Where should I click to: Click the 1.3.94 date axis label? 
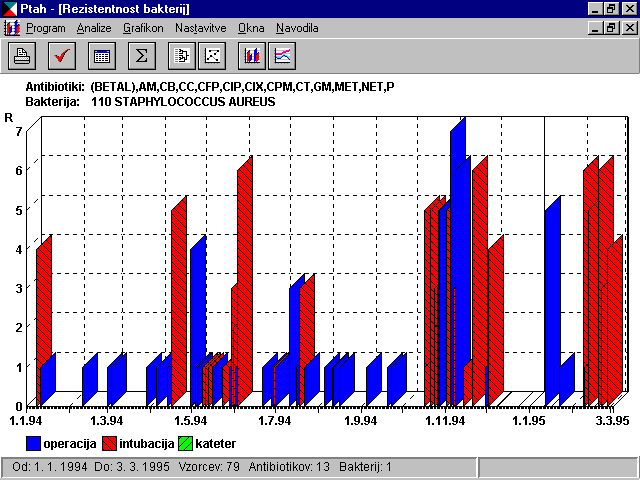[x=107, y=420]
